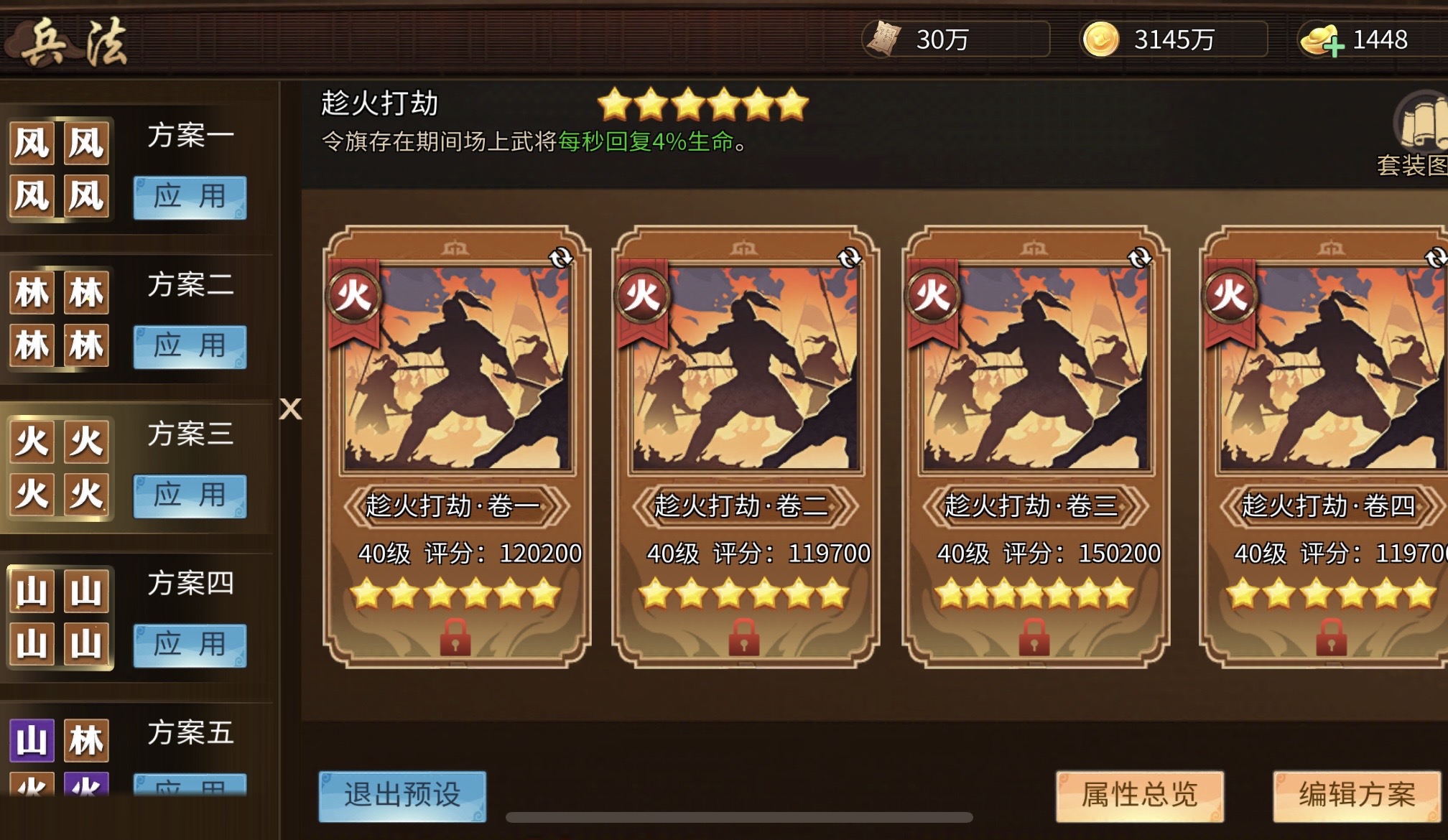Open 属性总览 attribute overview

pos(1140,795)
